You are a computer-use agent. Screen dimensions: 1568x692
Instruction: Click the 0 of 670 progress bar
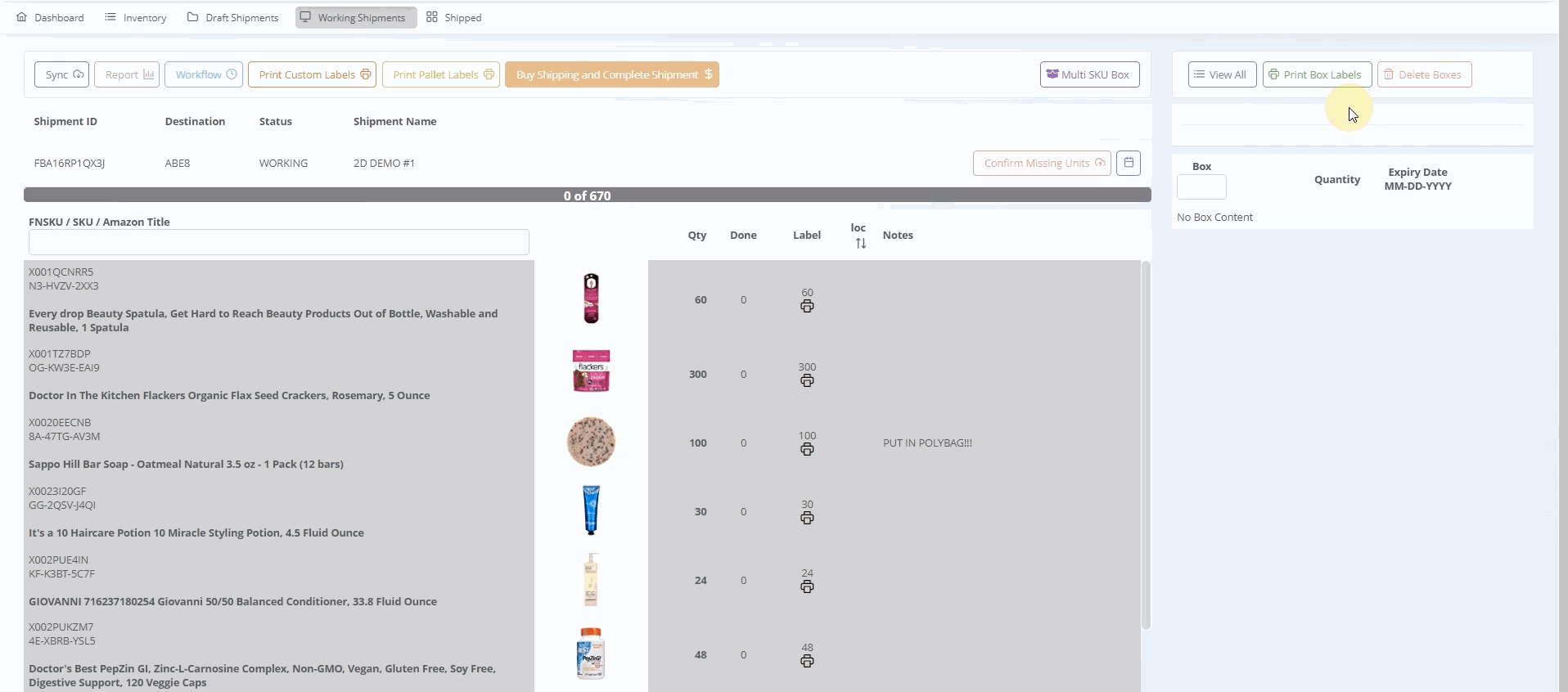[587, 195]
